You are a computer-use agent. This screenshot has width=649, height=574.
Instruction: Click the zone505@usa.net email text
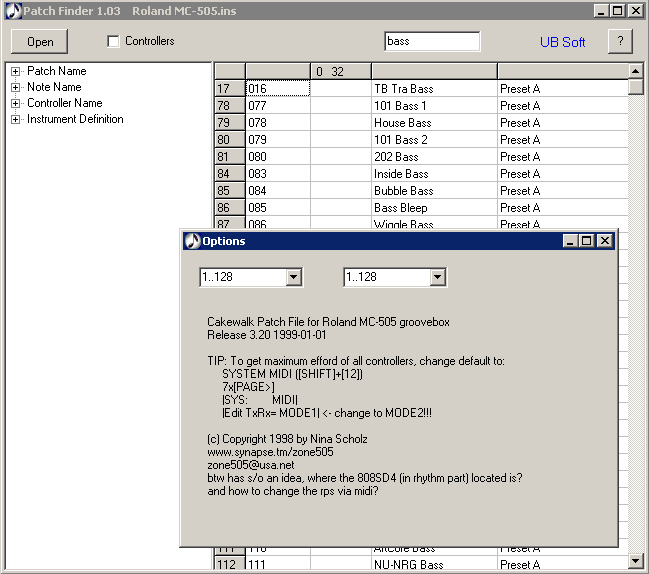[x=251, y=465]
